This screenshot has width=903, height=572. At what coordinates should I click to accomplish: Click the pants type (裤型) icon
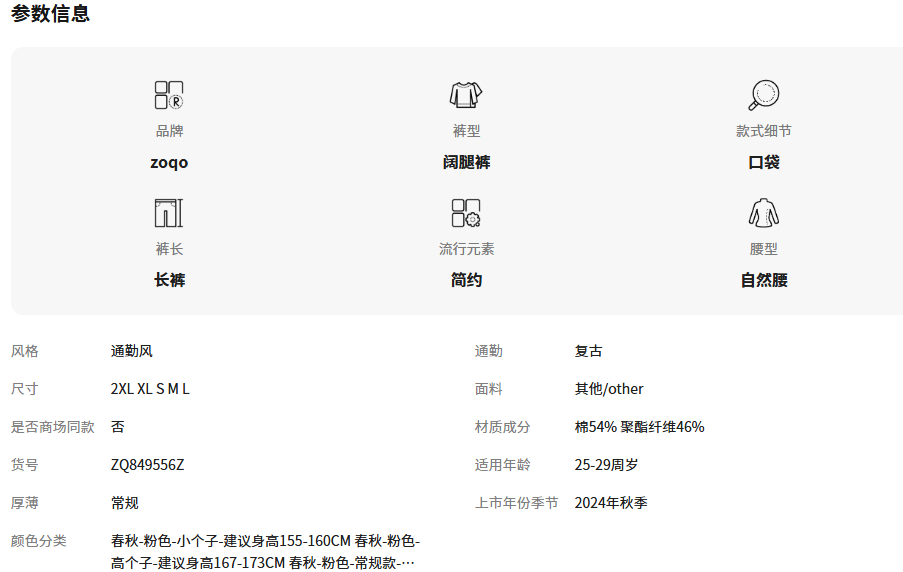pyautogui.click(x=466, y=95)
